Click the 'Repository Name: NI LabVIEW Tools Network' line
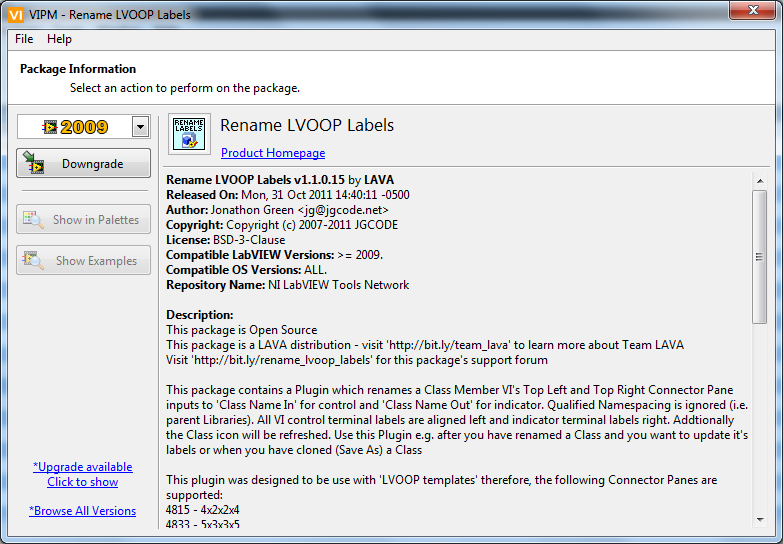This screenshot has height=544, width=783. tap(287, 285)
